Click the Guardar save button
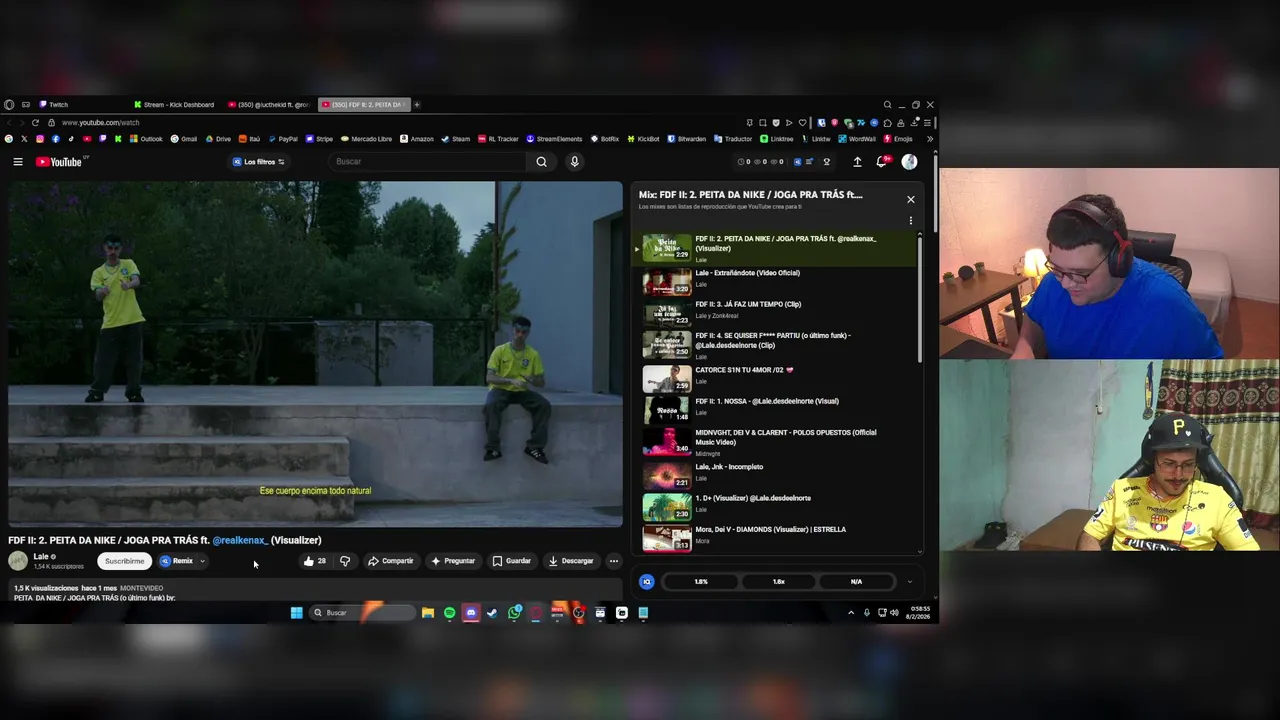 (x=511, y=561)
